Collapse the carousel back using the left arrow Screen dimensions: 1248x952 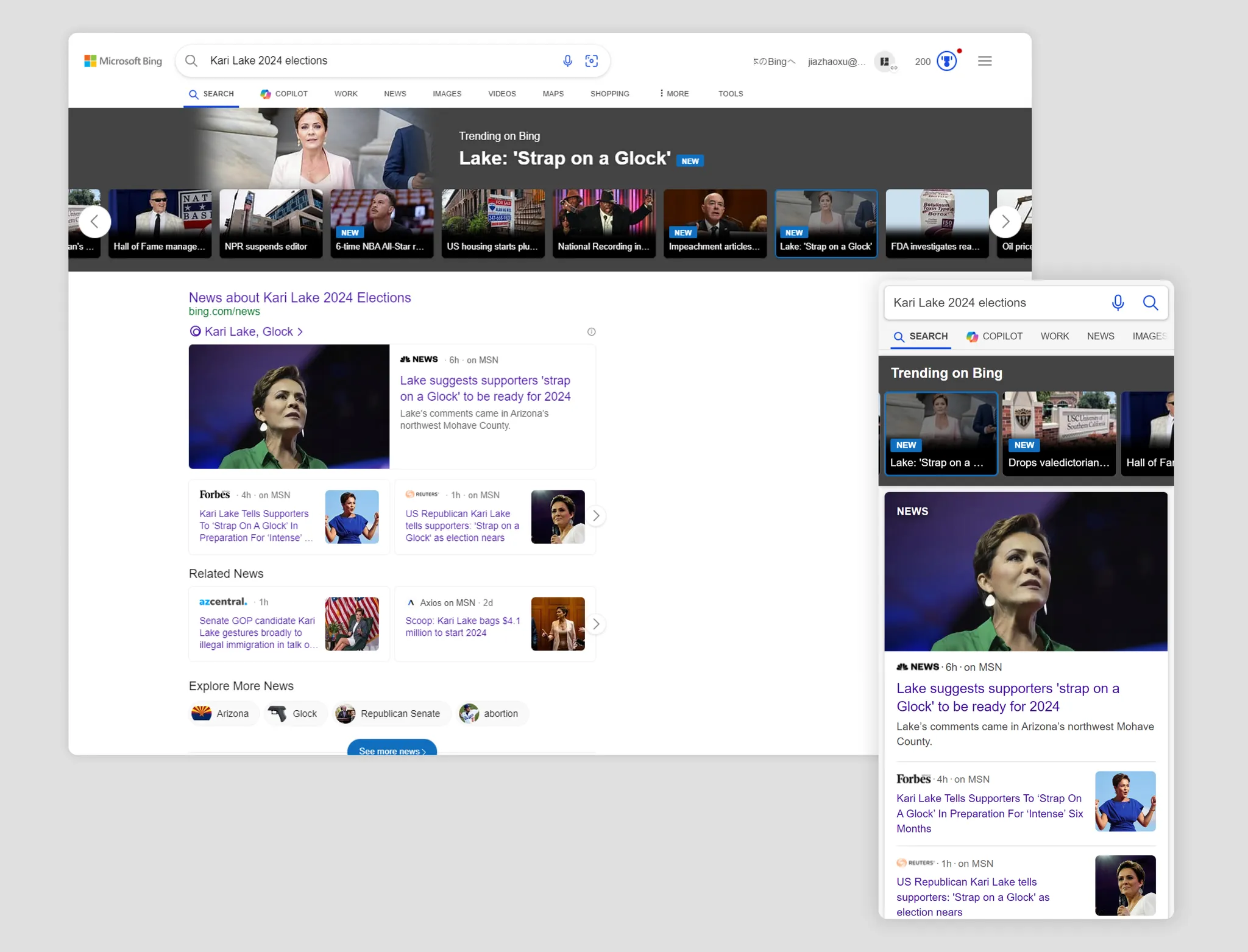94,221
